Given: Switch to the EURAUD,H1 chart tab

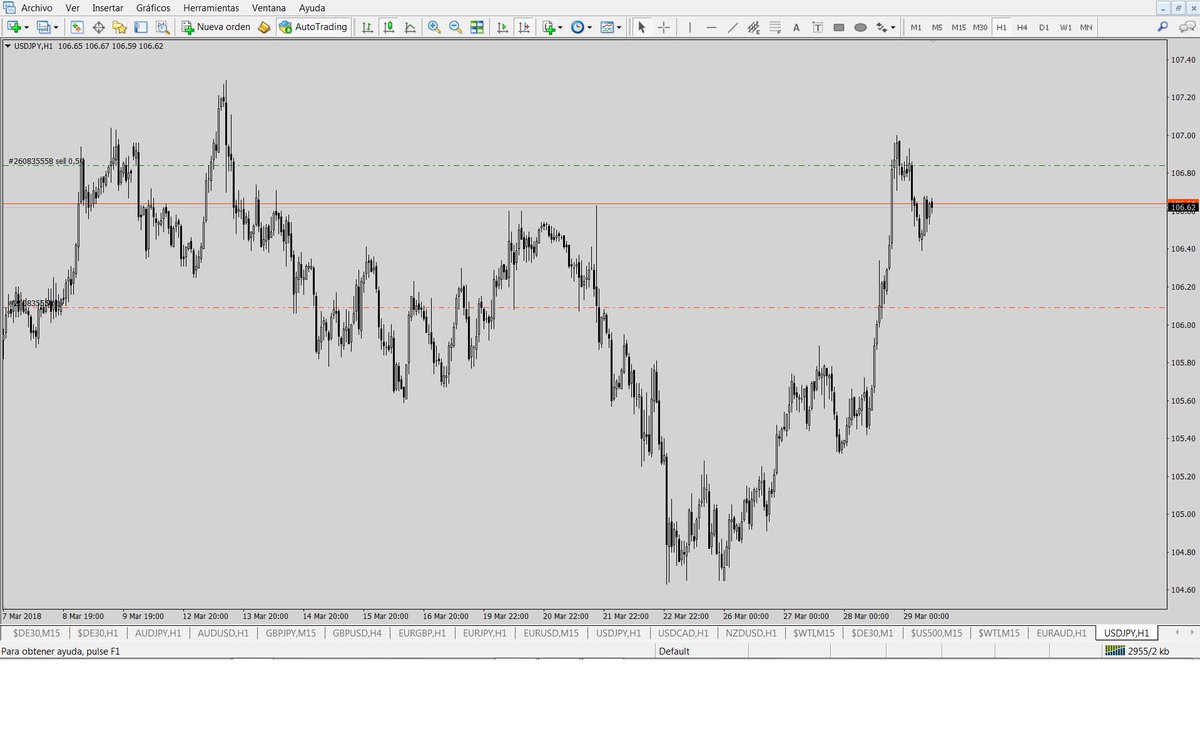Looking at the screenshot, I should [1061, 633].
